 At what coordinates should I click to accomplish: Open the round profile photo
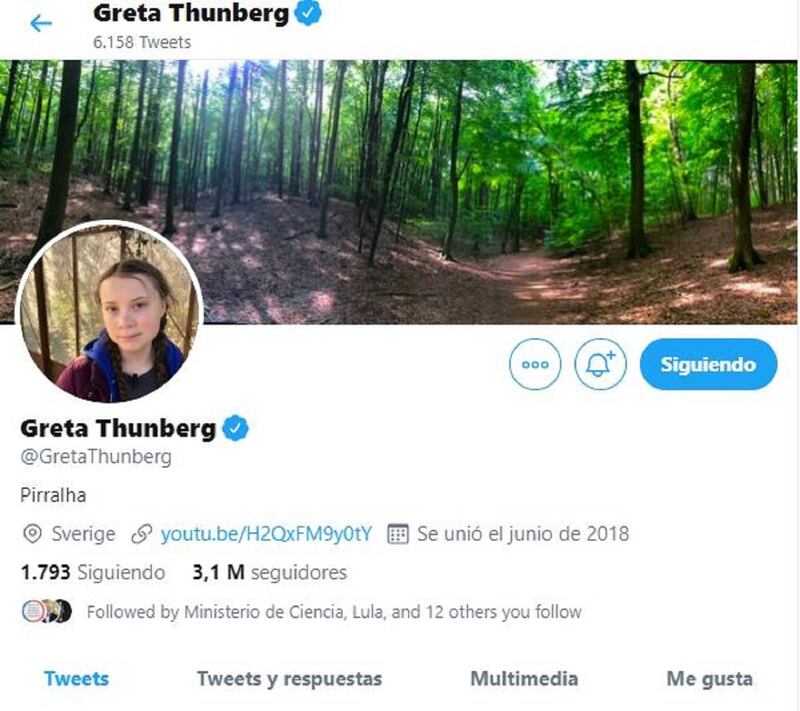pos(110,311)
